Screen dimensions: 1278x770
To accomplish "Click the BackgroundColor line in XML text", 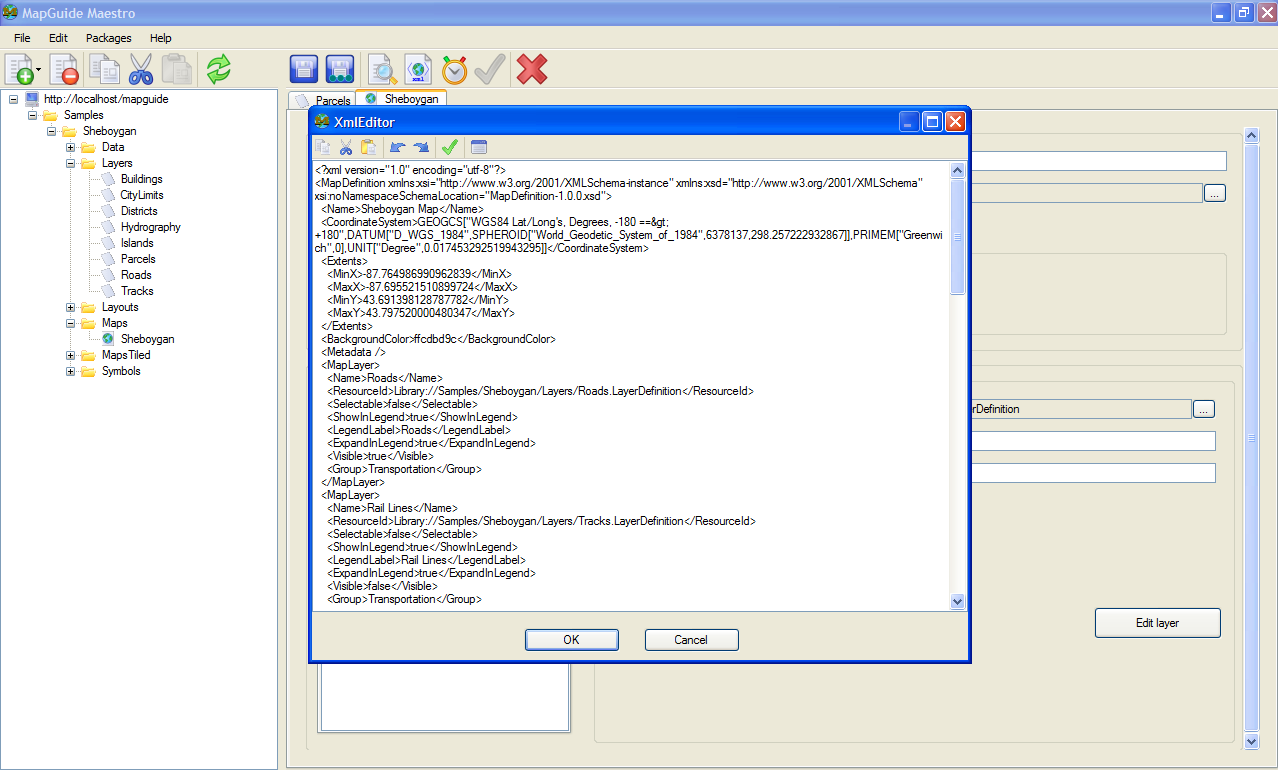I will [438, 339].
